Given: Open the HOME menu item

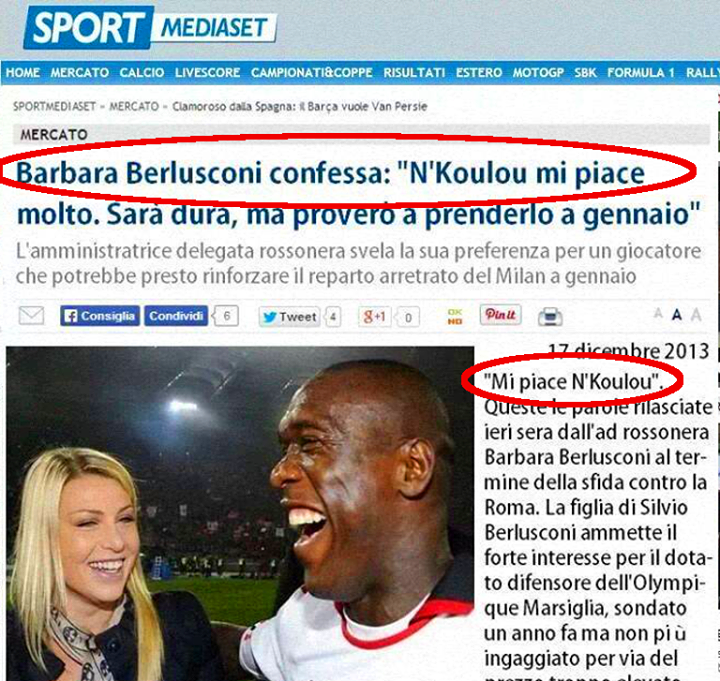Looking at the screenshot, I should point(22,73).
